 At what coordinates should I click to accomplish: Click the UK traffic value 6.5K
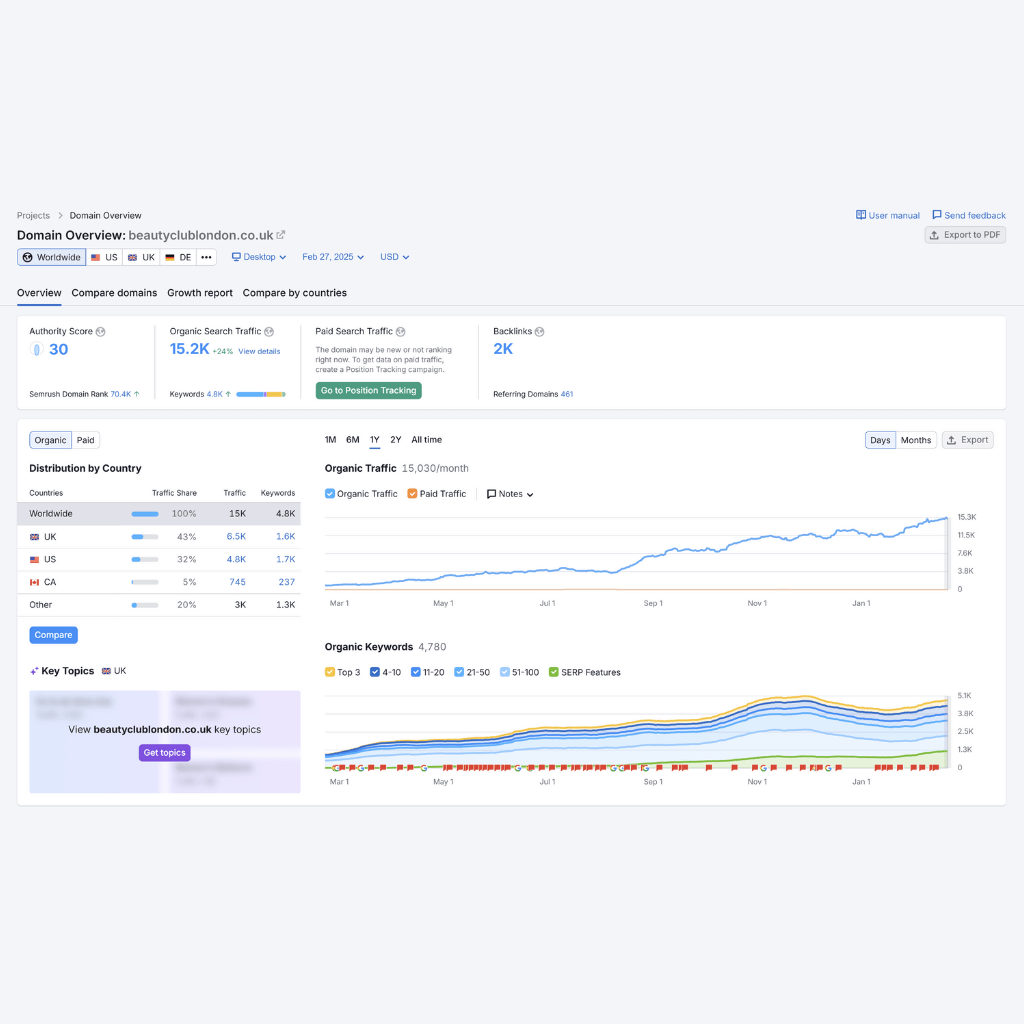[236, 536]
